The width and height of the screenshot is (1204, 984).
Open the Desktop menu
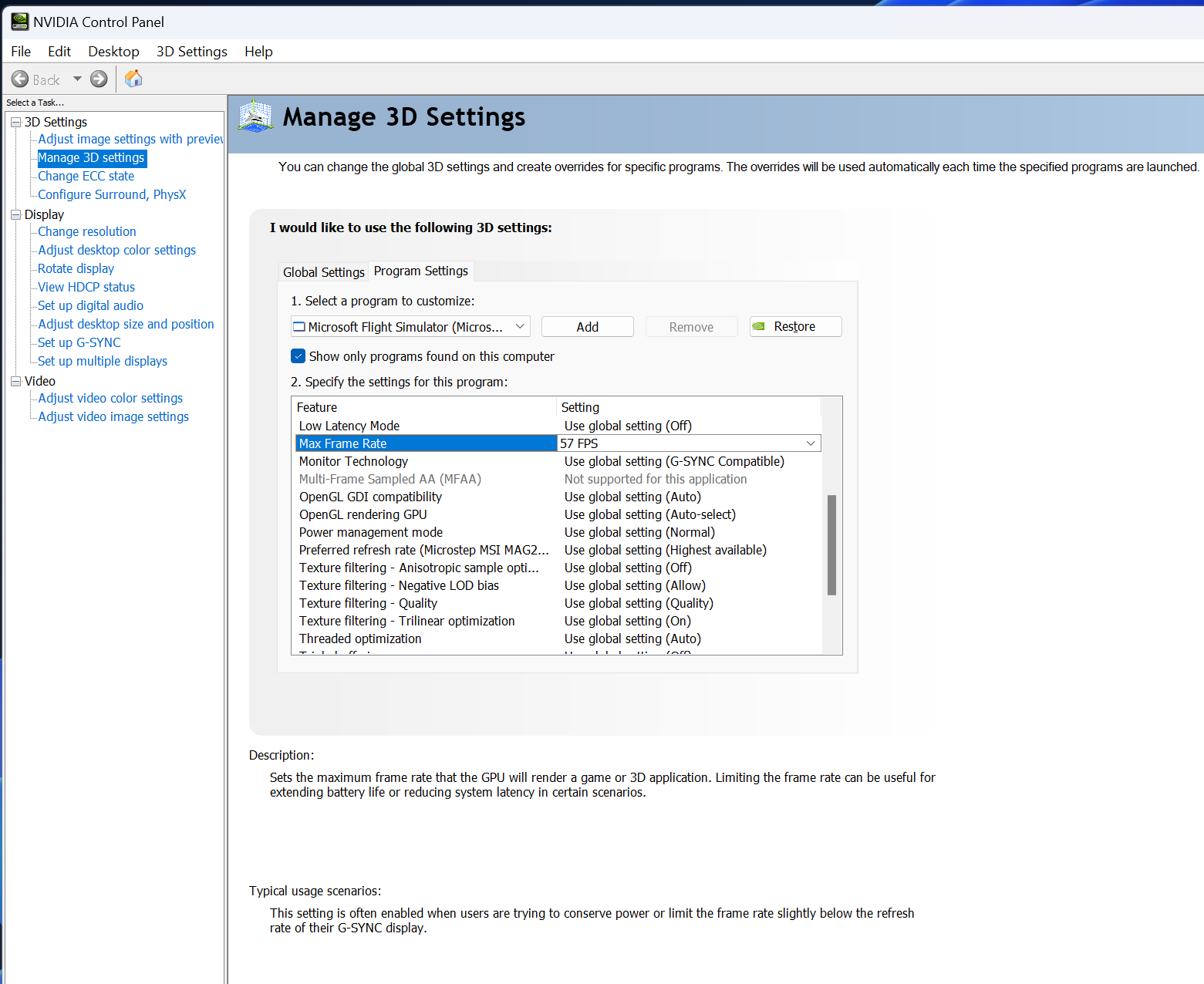pos(113,52)
